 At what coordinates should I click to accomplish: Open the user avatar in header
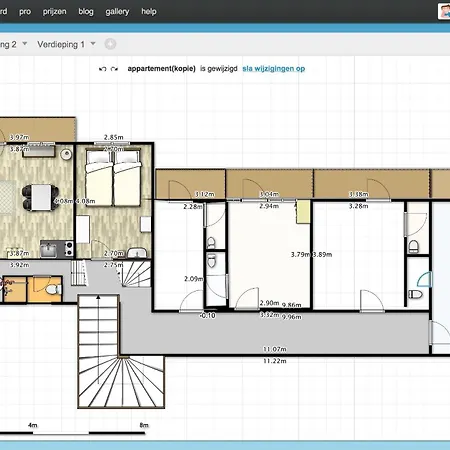444,11
